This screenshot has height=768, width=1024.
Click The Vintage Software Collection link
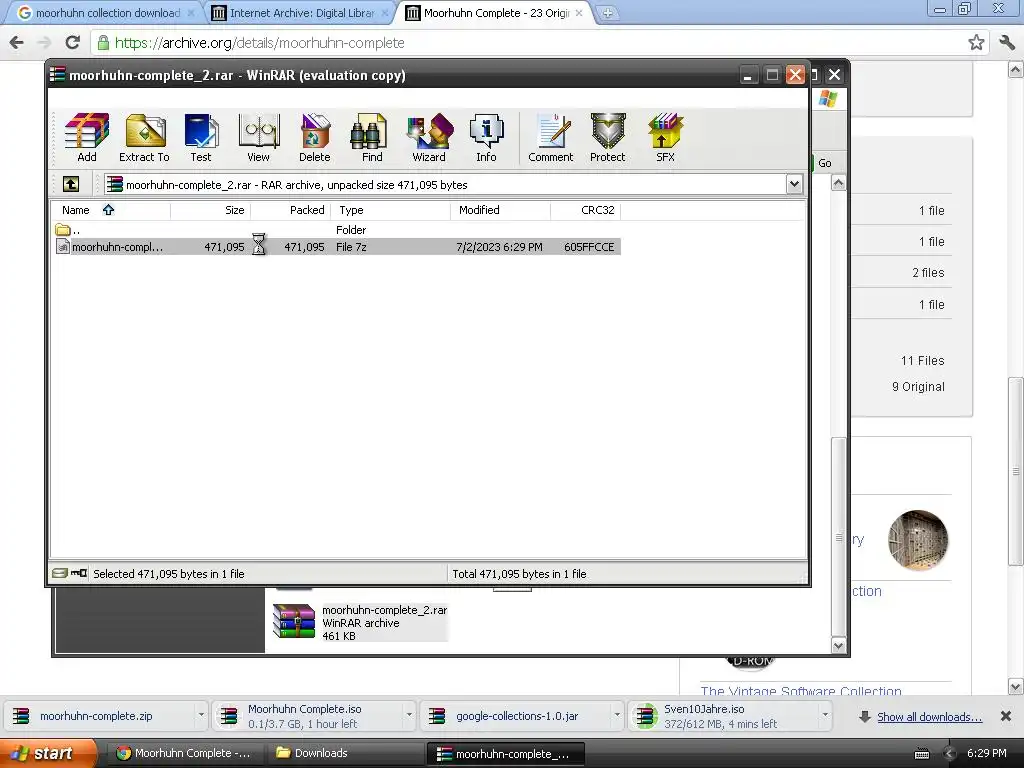tap(801, 690)
